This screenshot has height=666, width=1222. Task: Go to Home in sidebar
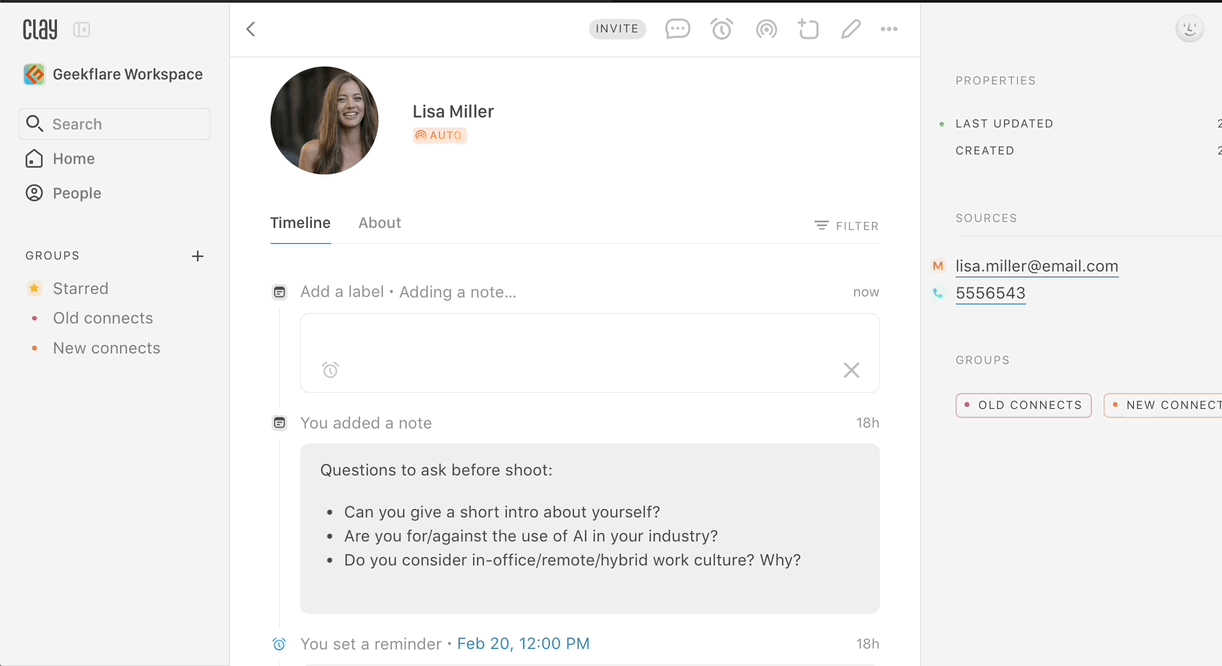click(60, 159)
